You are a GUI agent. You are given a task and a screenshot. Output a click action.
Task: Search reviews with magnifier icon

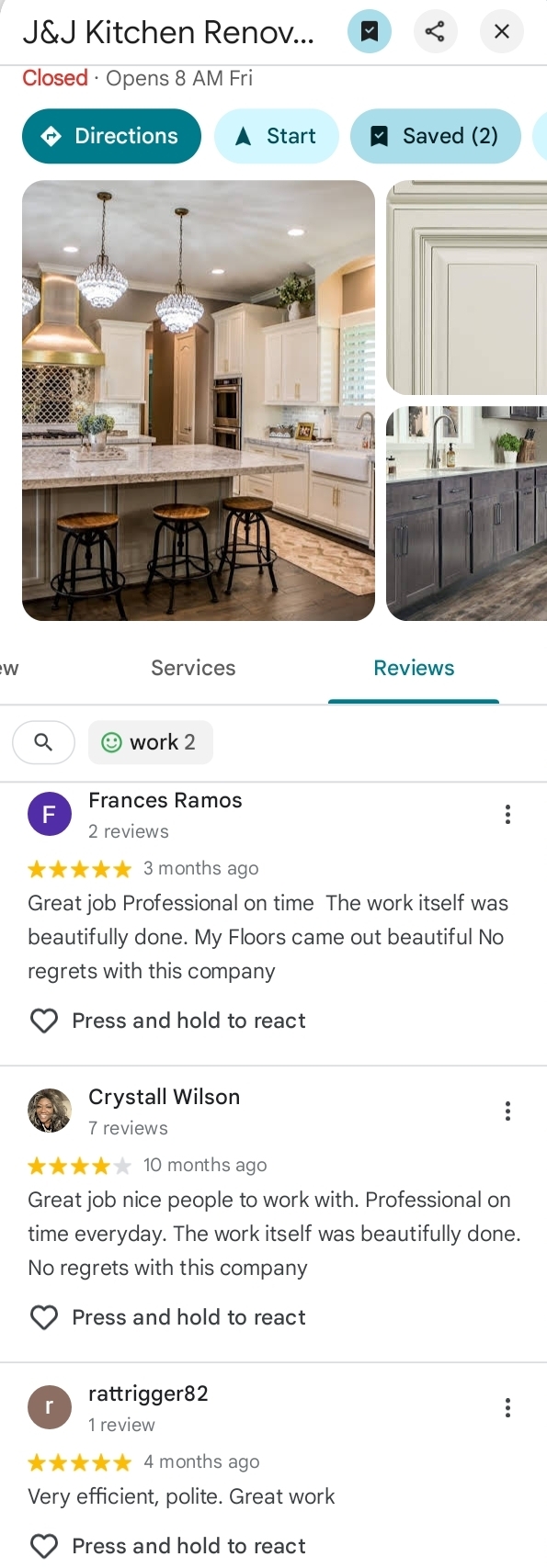point(43,742)
